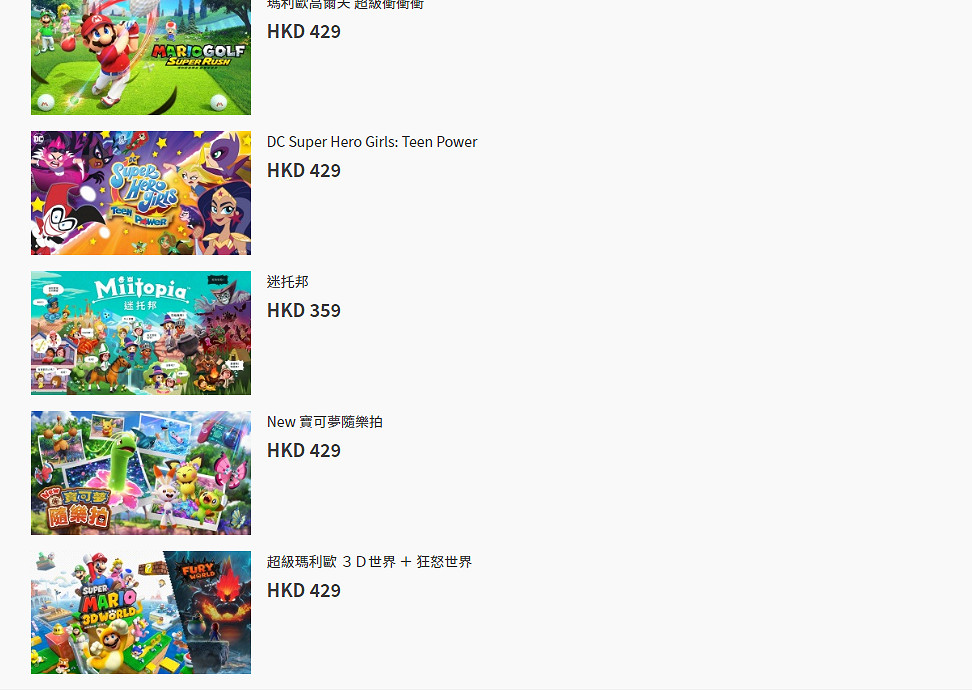Screen dimensions: 972x690
Task: Click the New 寶可夢隨樂拍 title
Action: pyautogui.click(x=325, y=422)
